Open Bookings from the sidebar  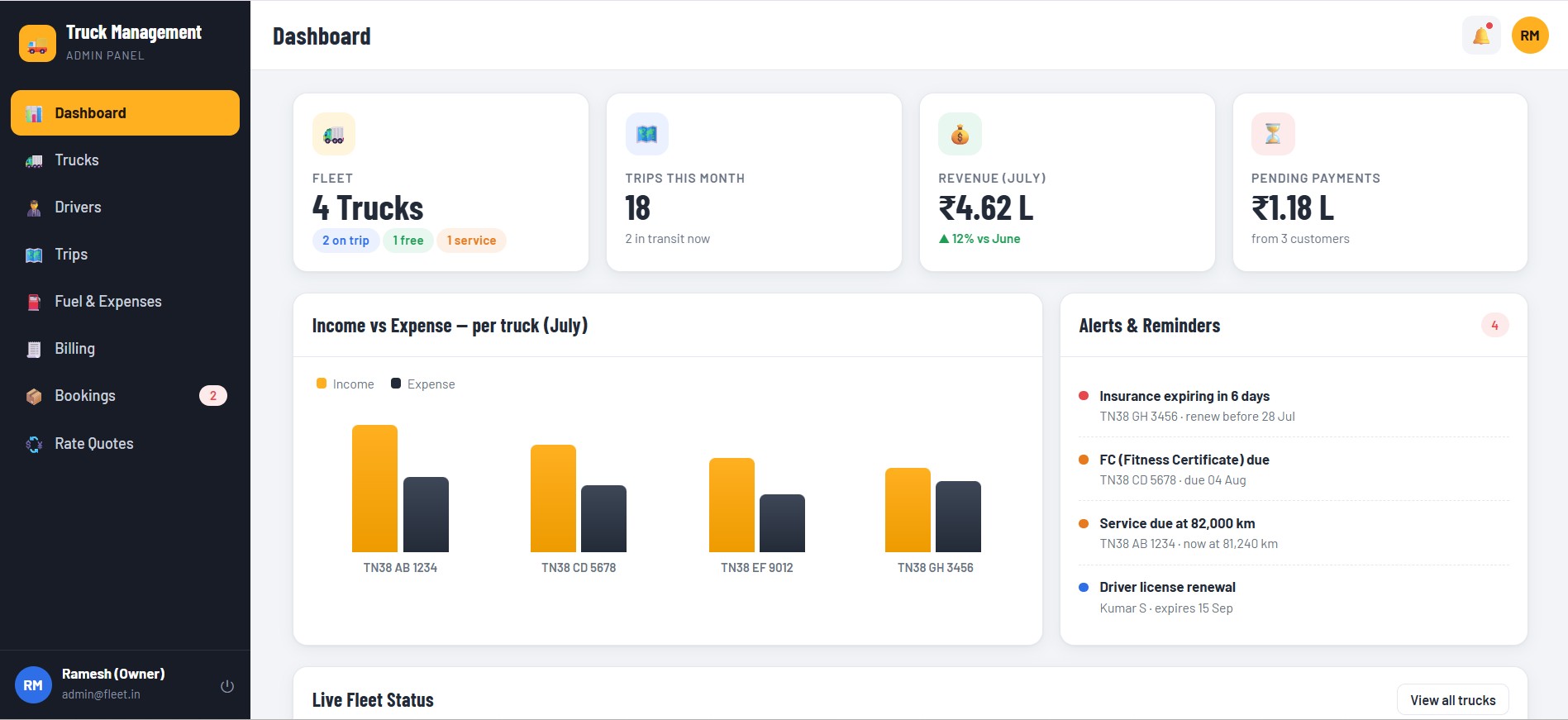125,396
